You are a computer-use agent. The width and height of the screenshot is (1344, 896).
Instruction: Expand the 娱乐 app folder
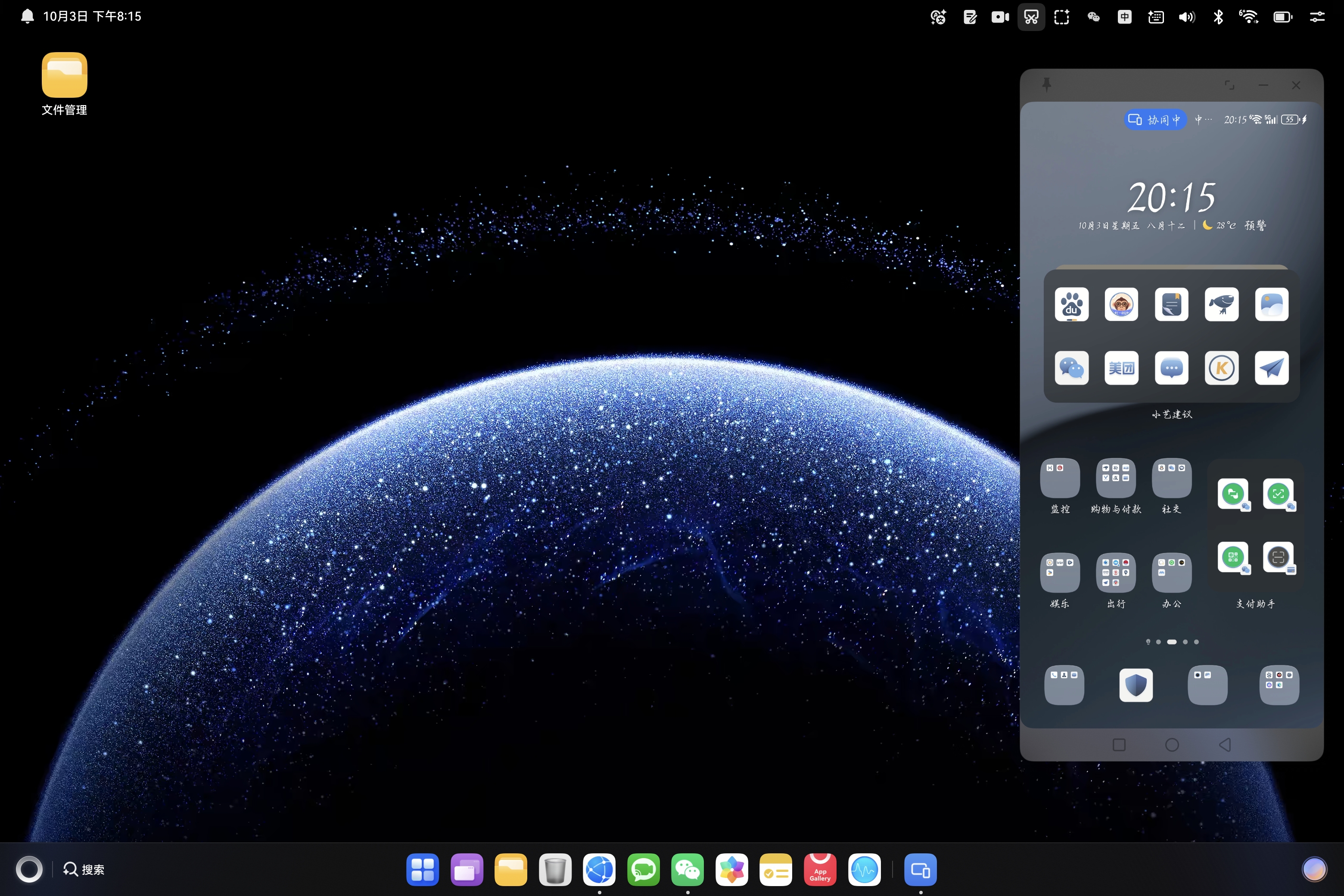1059,572
